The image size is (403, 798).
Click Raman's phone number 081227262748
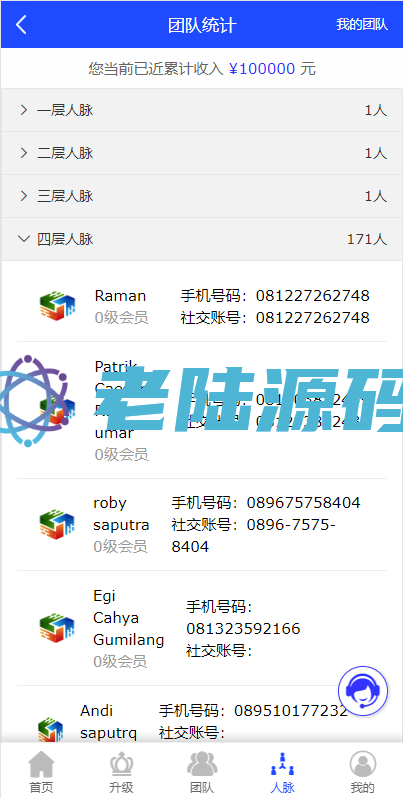pos(312,296)
